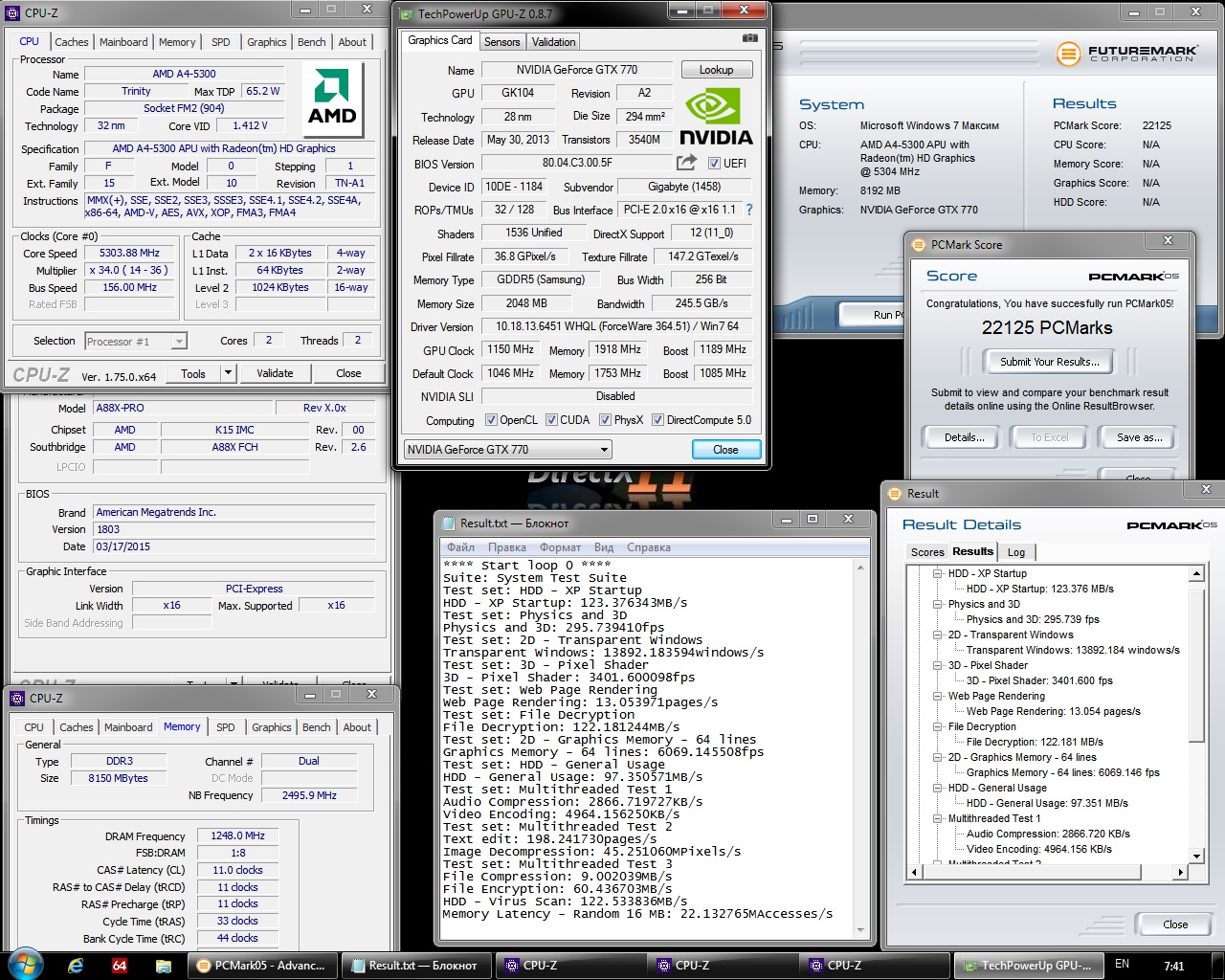1225x980 pixels.
Task: Toggle the DirectCompute 5.0 checkbox
Action: [x=657, y=420]
